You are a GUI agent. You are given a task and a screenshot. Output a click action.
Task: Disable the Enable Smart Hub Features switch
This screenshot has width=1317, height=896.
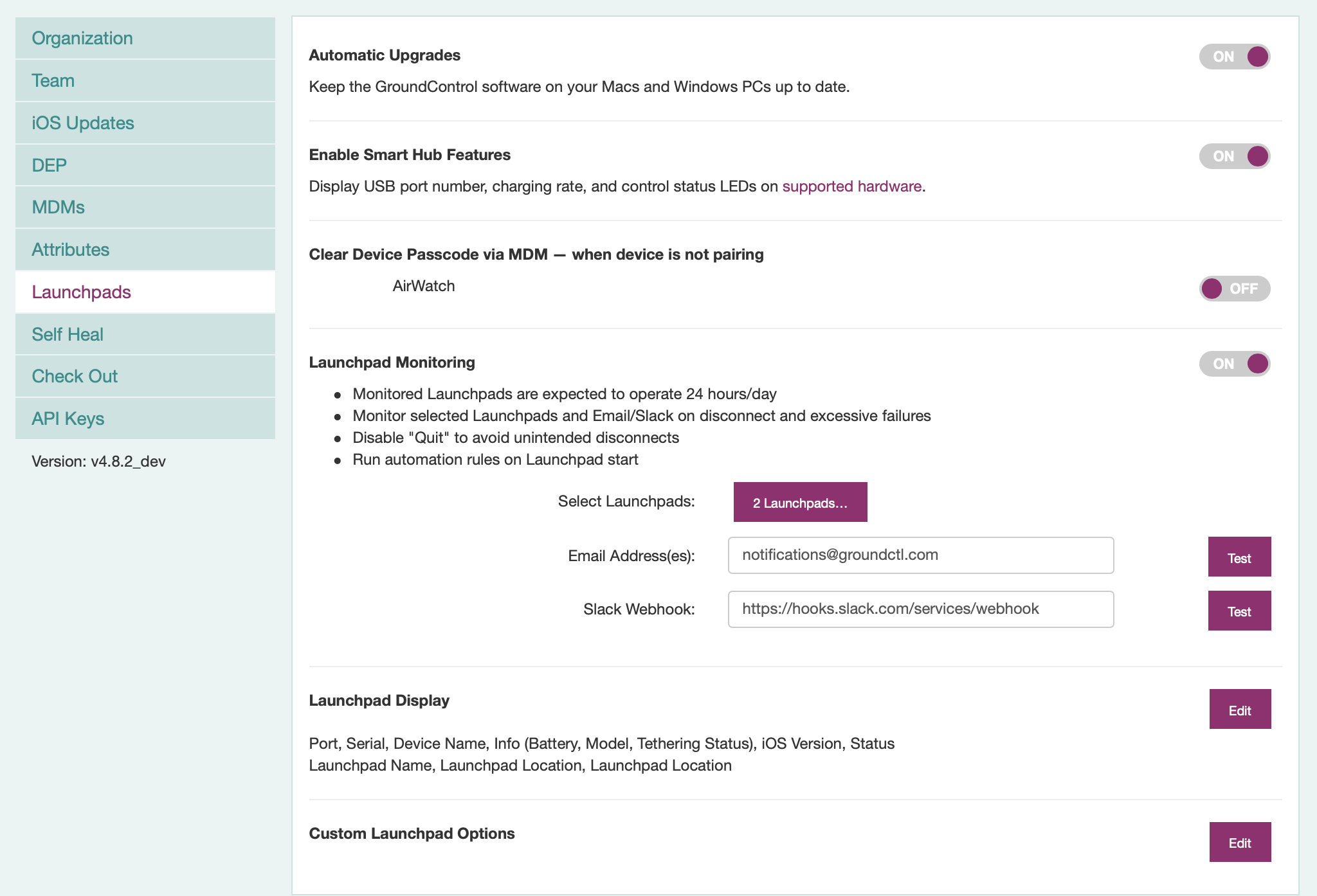click(1234, 156)
